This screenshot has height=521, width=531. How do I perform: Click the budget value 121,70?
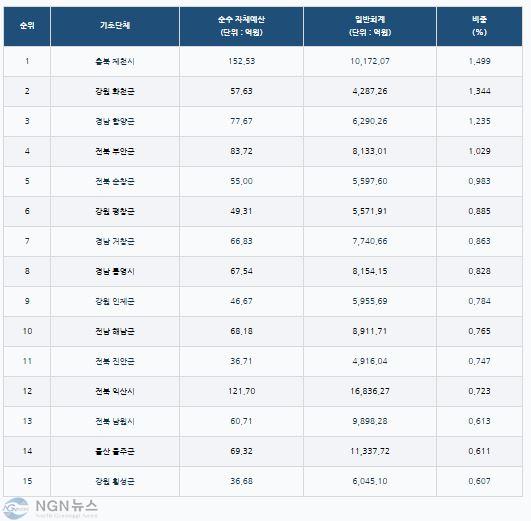[x=241, y=391]
